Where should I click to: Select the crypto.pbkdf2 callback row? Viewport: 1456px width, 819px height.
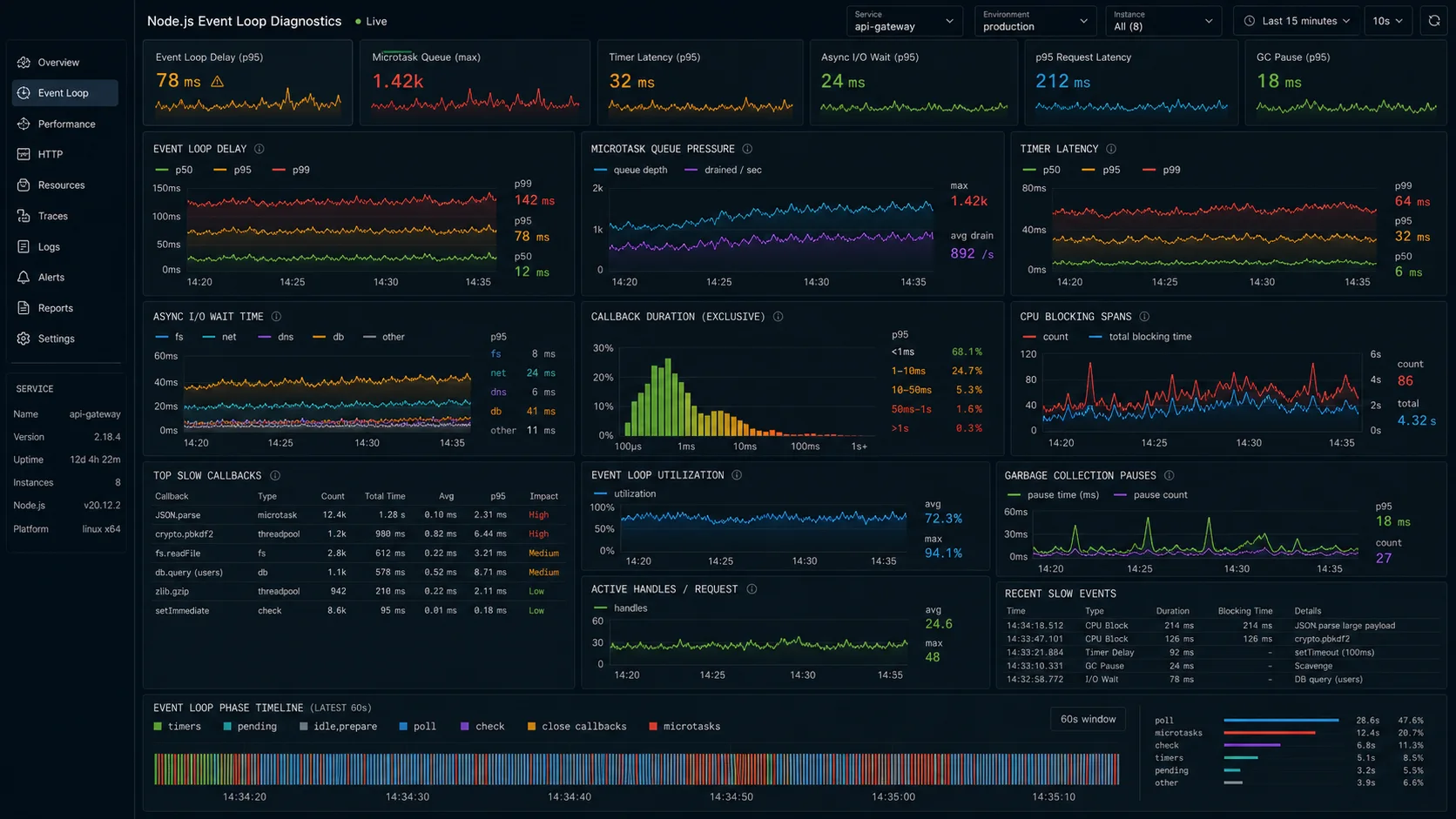pyautogui.click(x=357, y=534)
